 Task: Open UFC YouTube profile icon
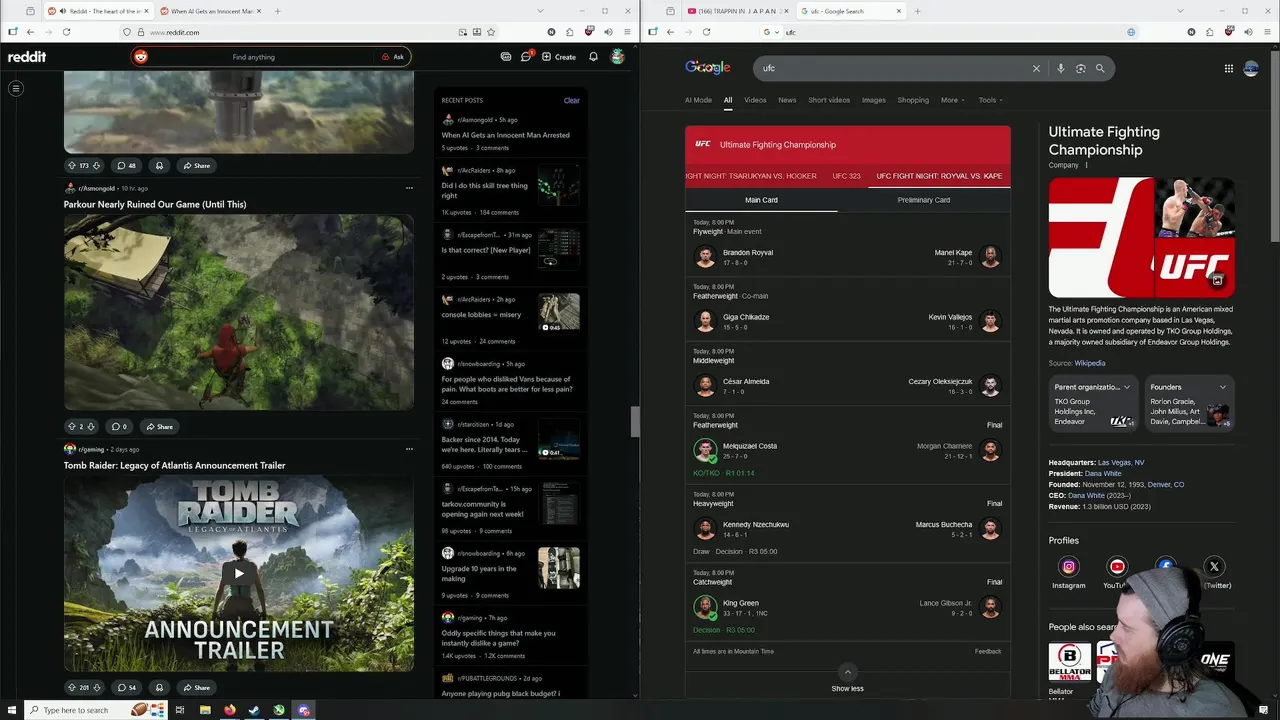point(1117,566)
